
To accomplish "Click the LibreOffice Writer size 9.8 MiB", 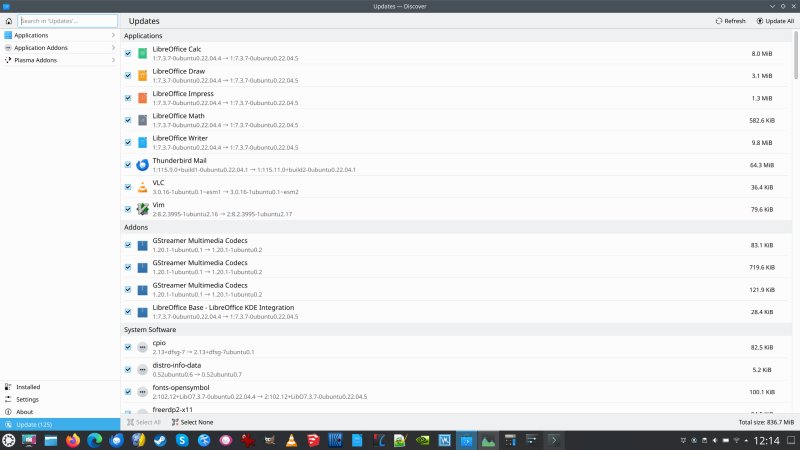I will point(762,143).
